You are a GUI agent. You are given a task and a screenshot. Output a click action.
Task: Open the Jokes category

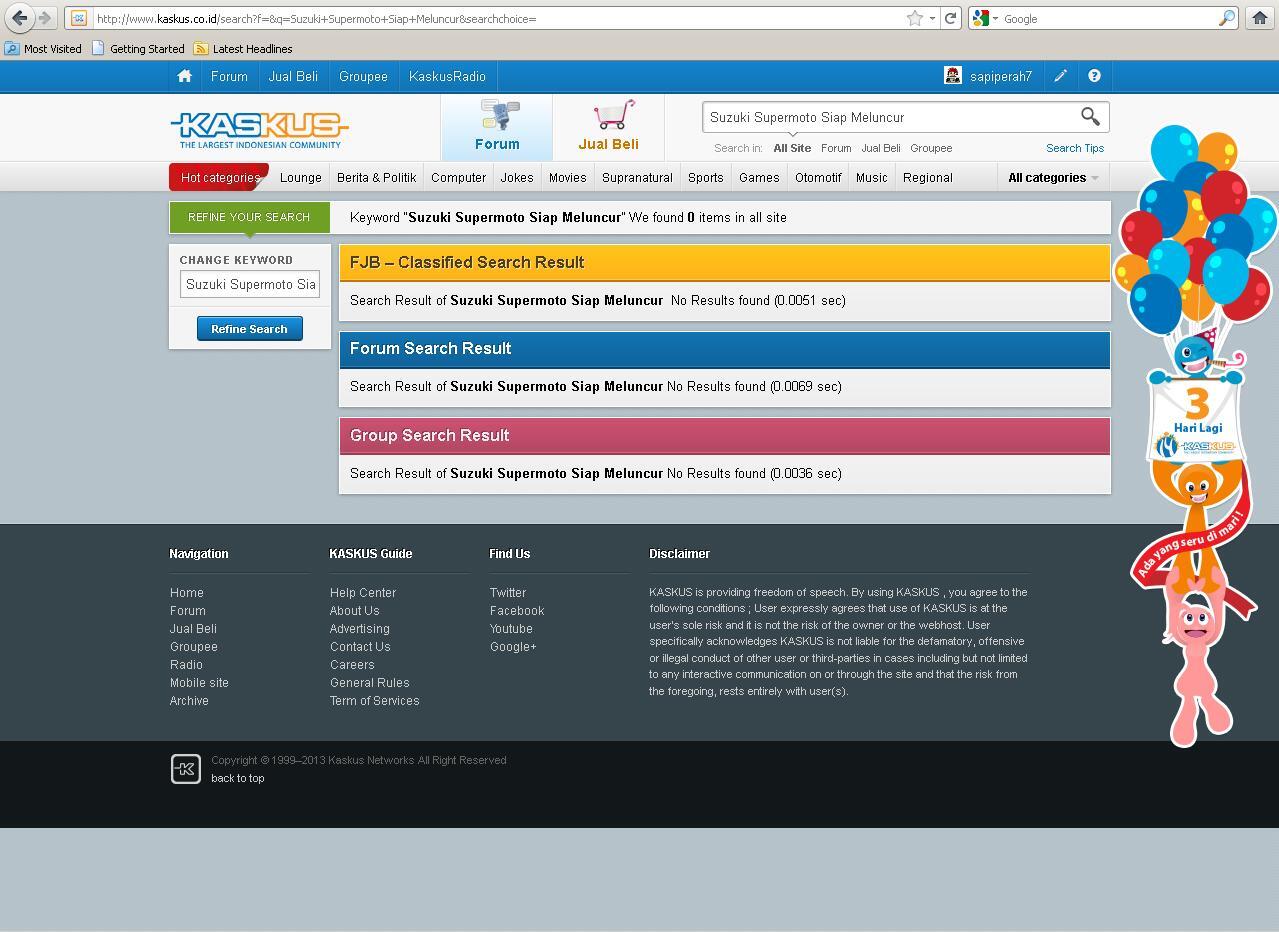(517, 177)
